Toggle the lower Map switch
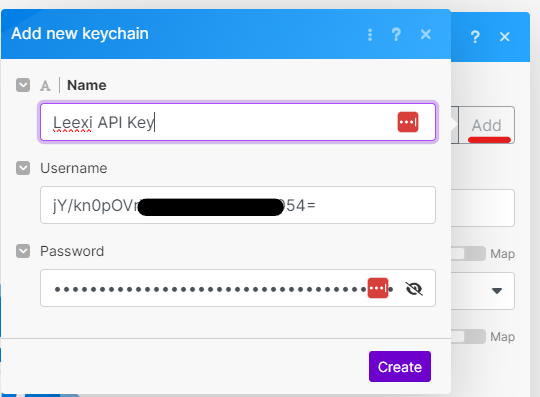Screen dimensions: 540x397 468,336
